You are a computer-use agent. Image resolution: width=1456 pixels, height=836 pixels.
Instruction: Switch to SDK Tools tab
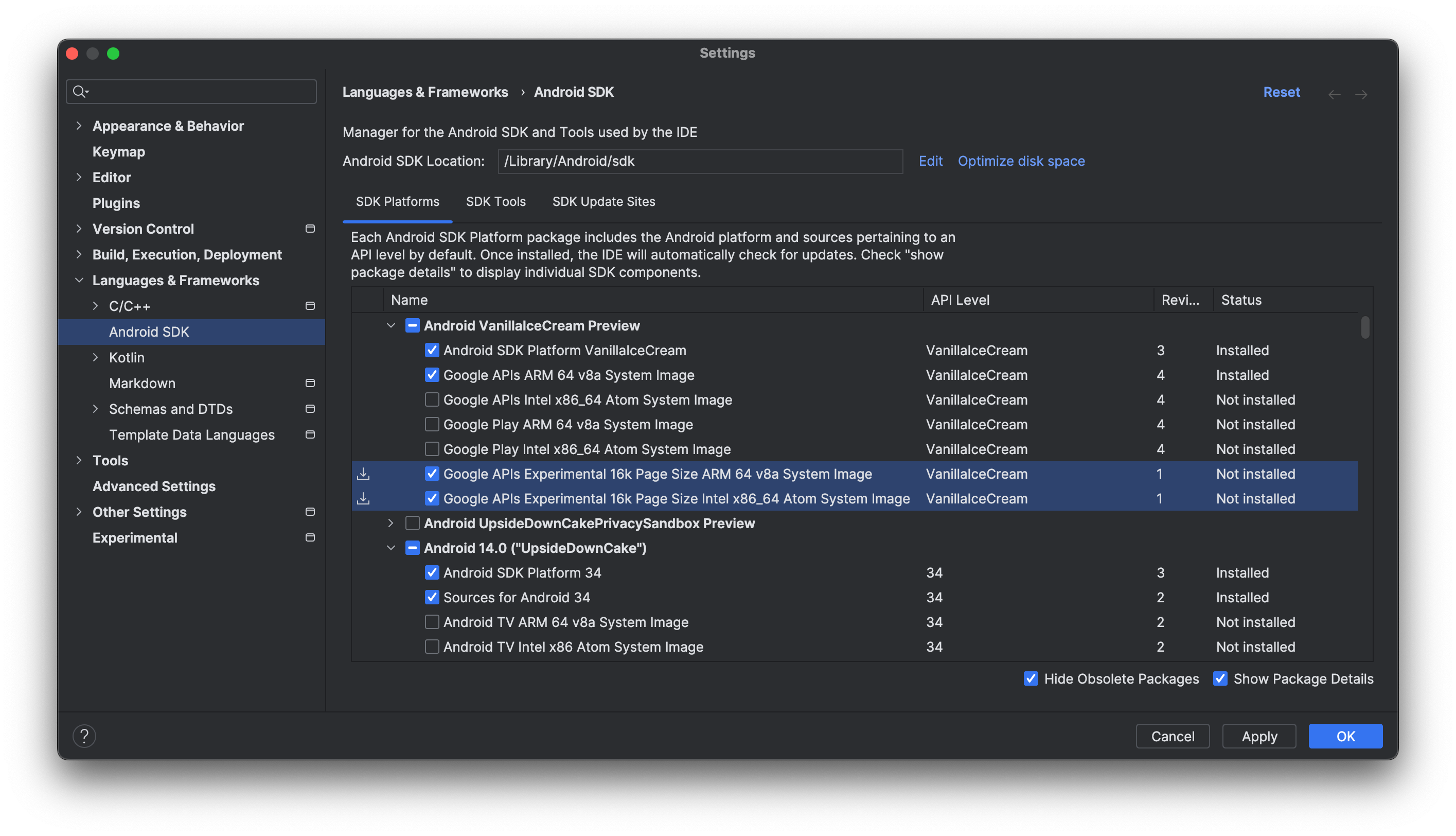pyautogui.click(x=496, y=201)
